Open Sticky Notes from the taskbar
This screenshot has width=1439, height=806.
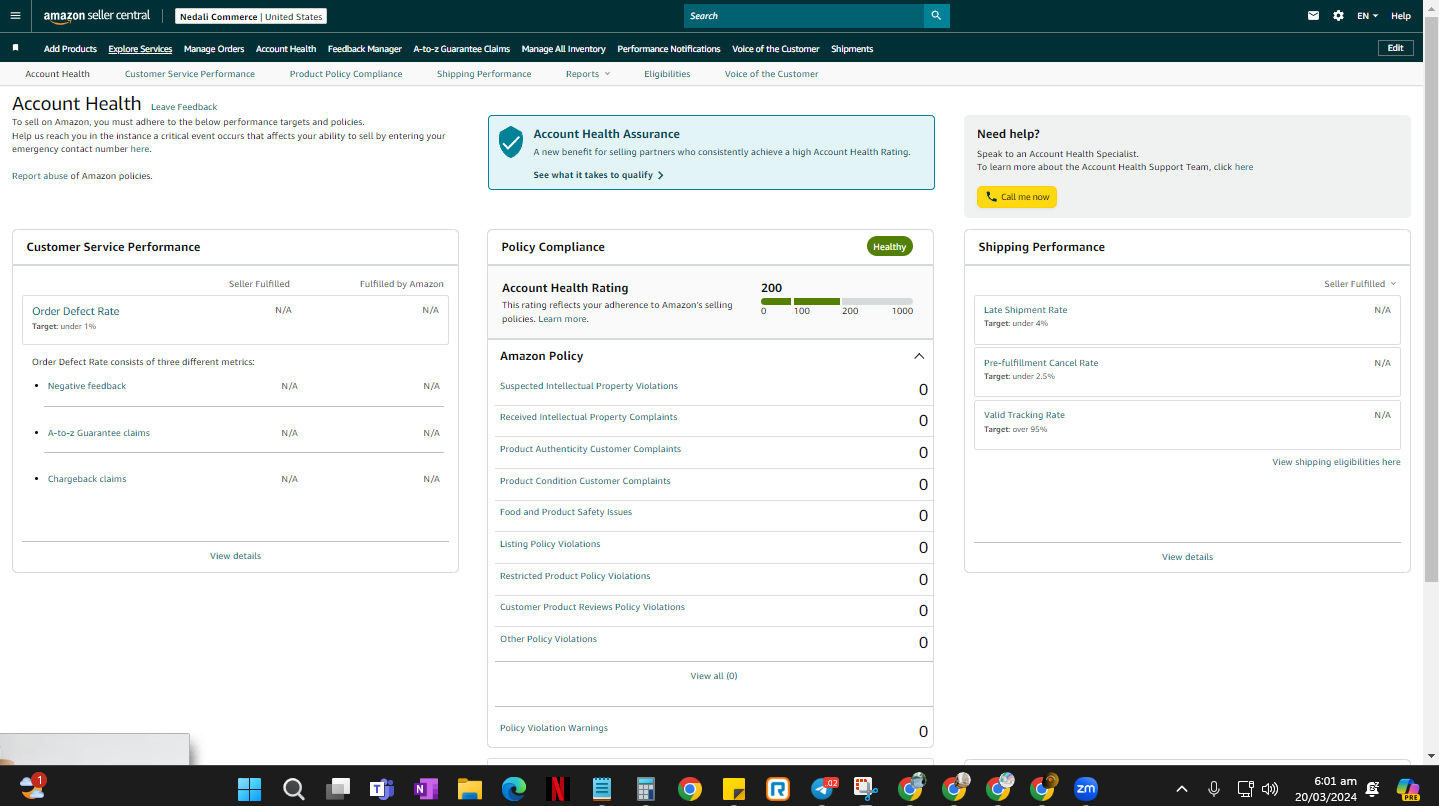pos(733,789)
